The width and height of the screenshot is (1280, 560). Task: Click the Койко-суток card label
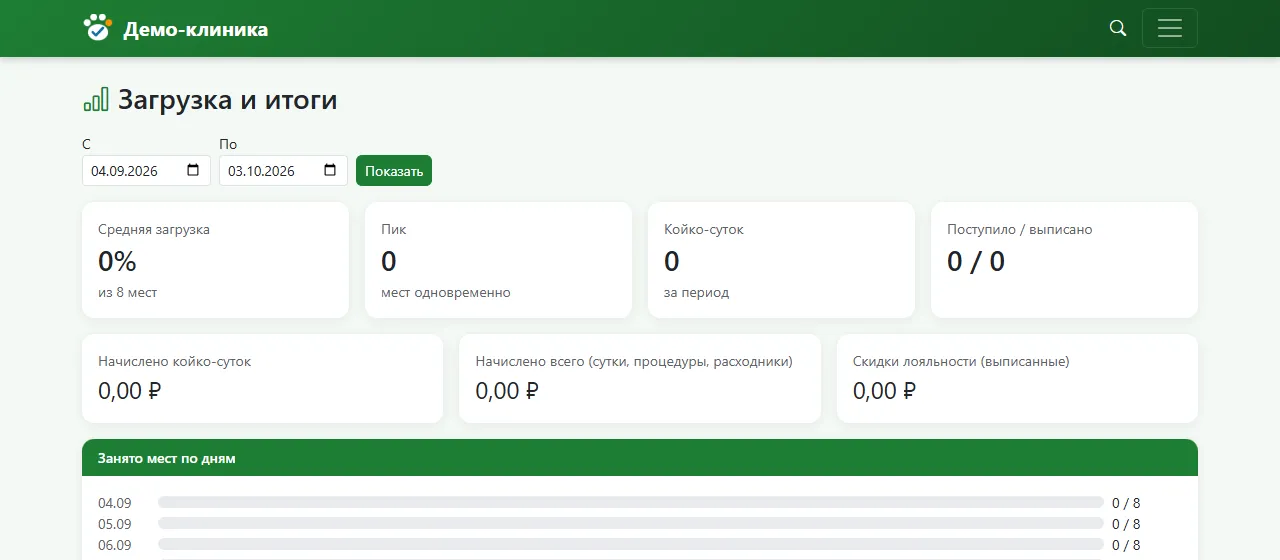(x=704, y=229)
